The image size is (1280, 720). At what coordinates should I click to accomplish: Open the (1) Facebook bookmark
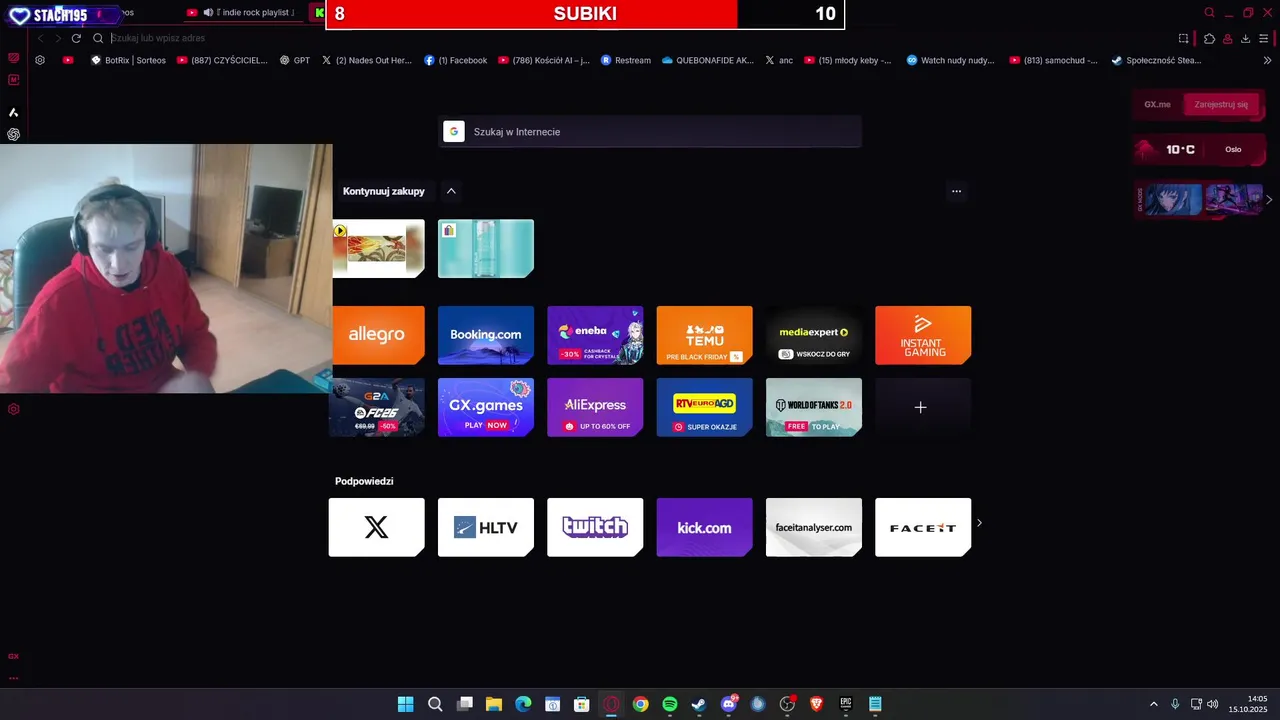tap(456, 60)
